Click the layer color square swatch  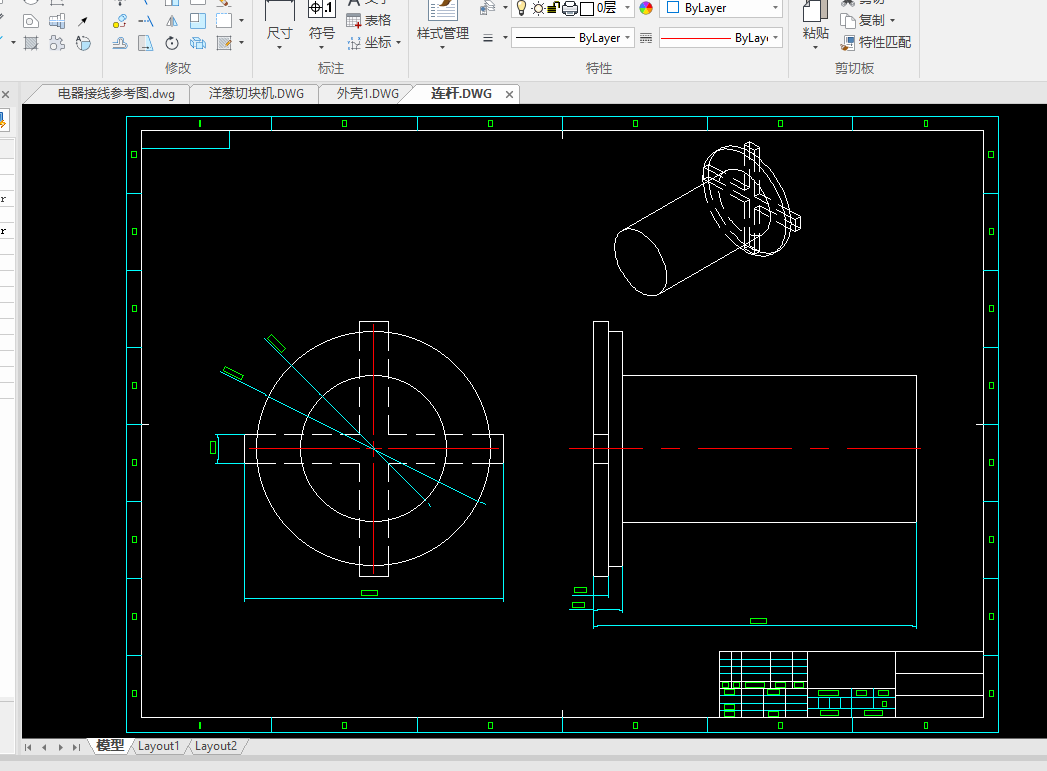pos(587,8)
